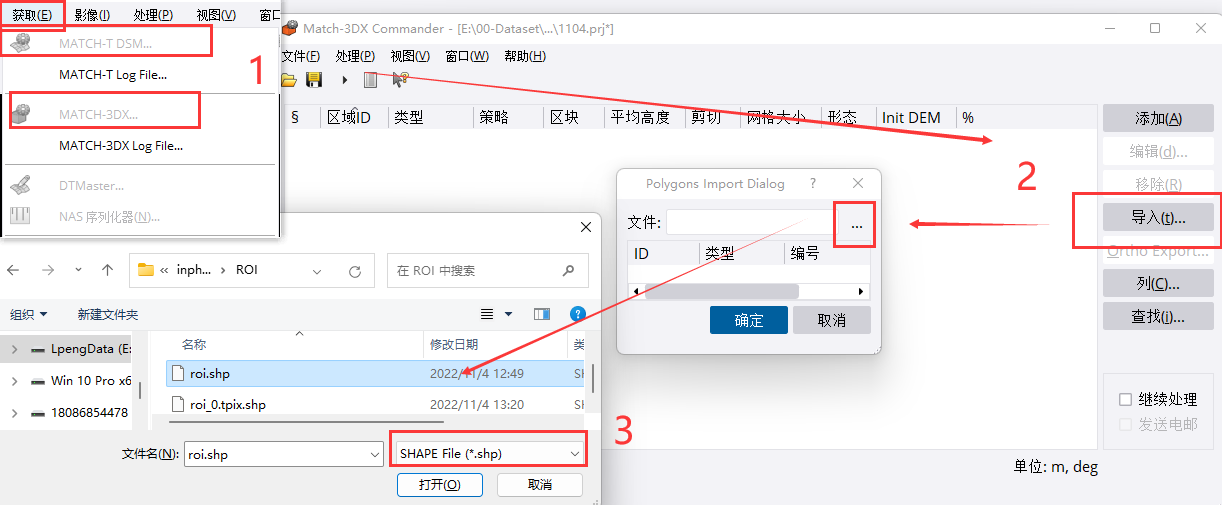Refresh the ROI folder listing
The width and height of the screenshot is (1222, 505).
tap(354, 270)
